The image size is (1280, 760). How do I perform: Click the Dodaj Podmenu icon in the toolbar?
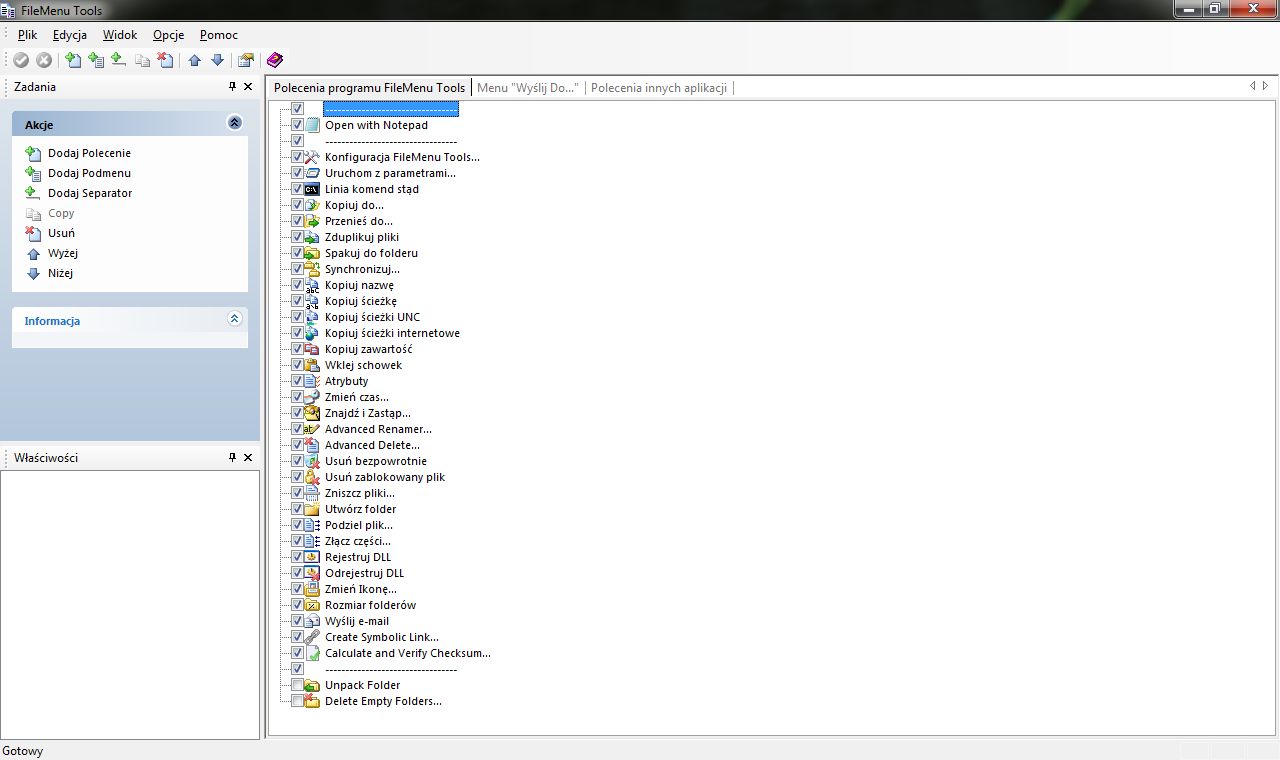pos(97,59)
